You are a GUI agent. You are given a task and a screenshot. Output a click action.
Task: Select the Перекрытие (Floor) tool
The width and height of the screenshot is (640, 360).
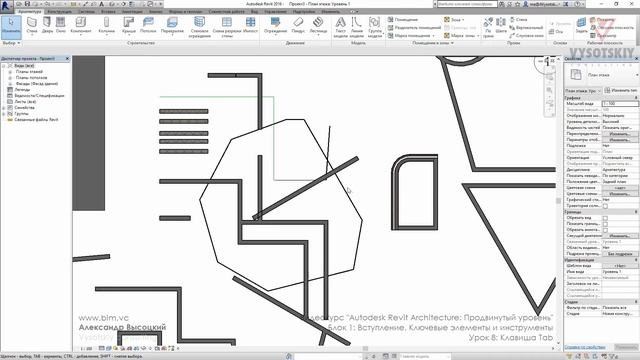[172, 26]
